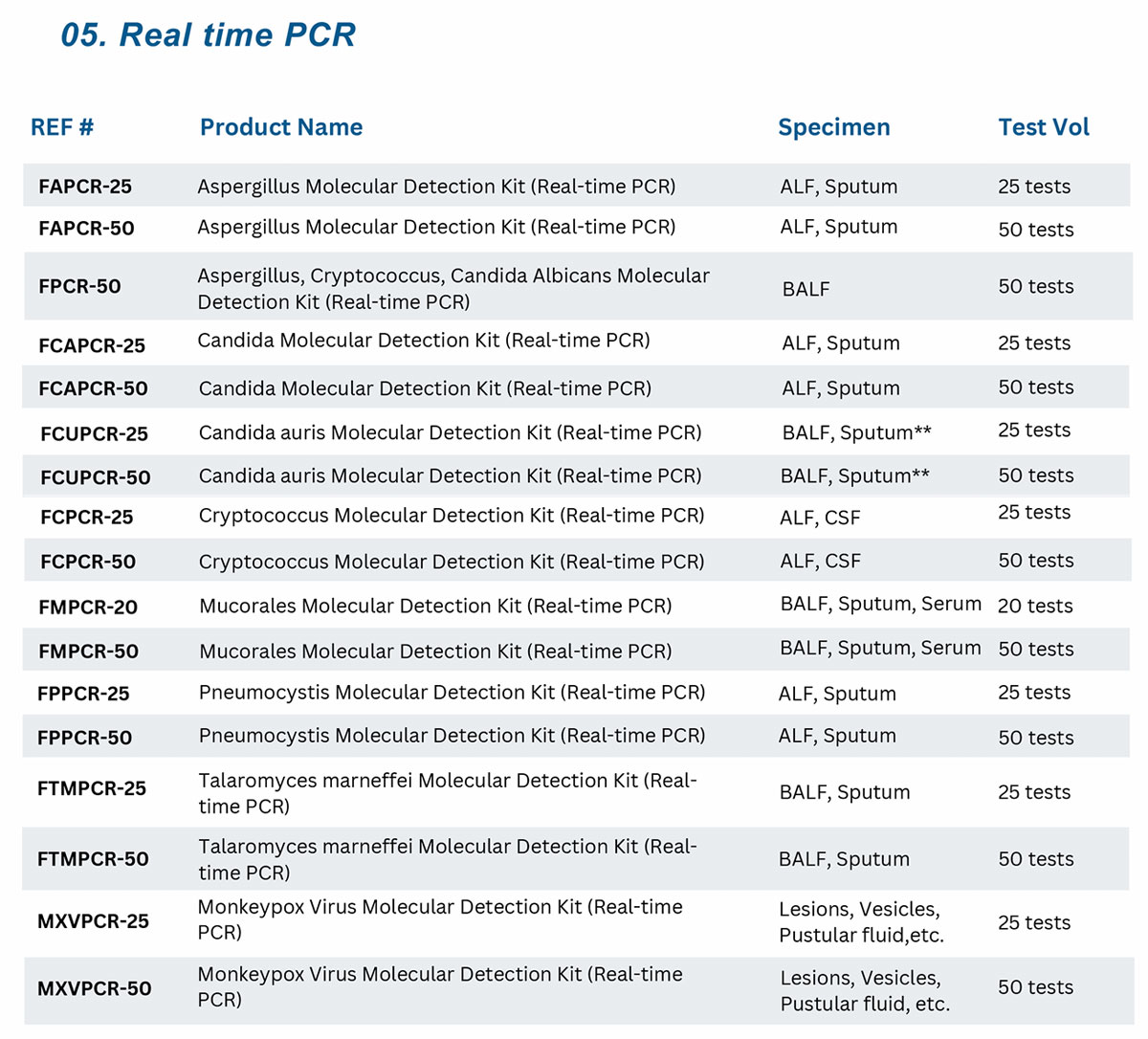Click the "BALF" specimen in FPCR-50 row

[x=806, y=289]
